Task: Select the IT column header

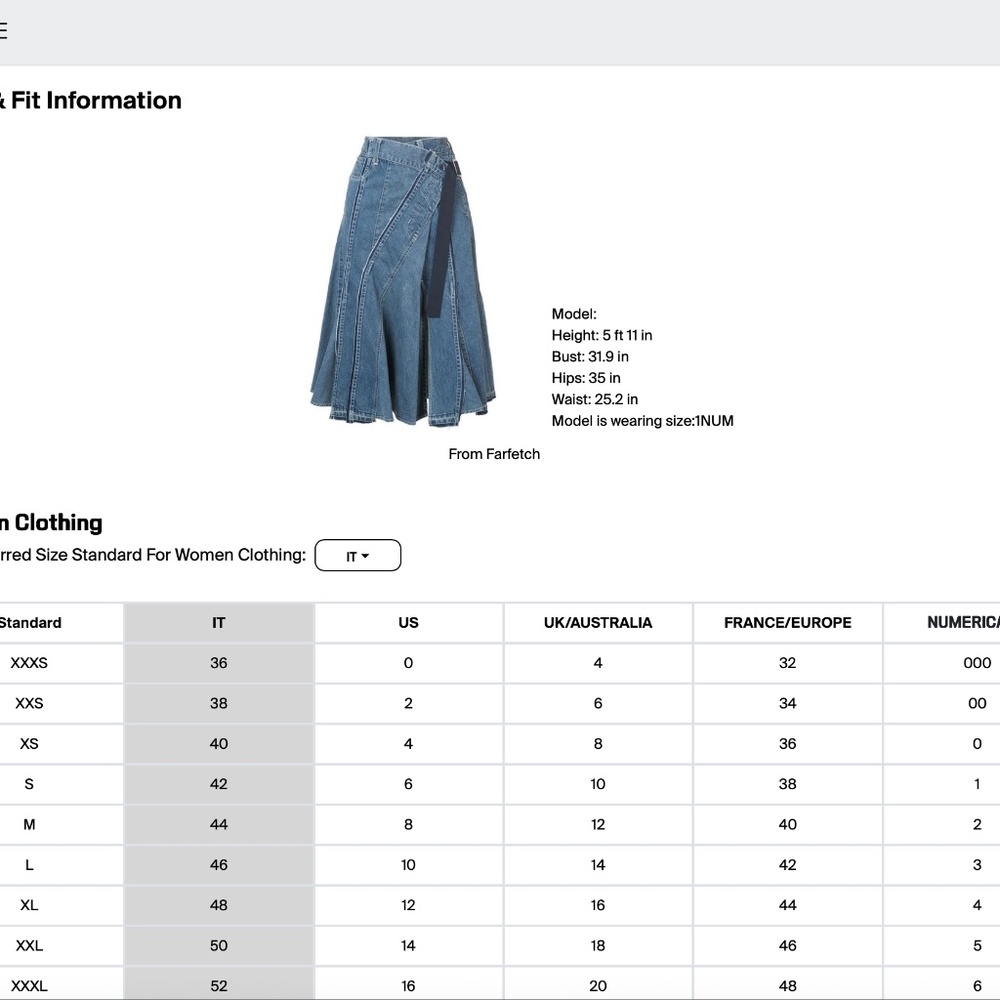Action: [219, 622]
